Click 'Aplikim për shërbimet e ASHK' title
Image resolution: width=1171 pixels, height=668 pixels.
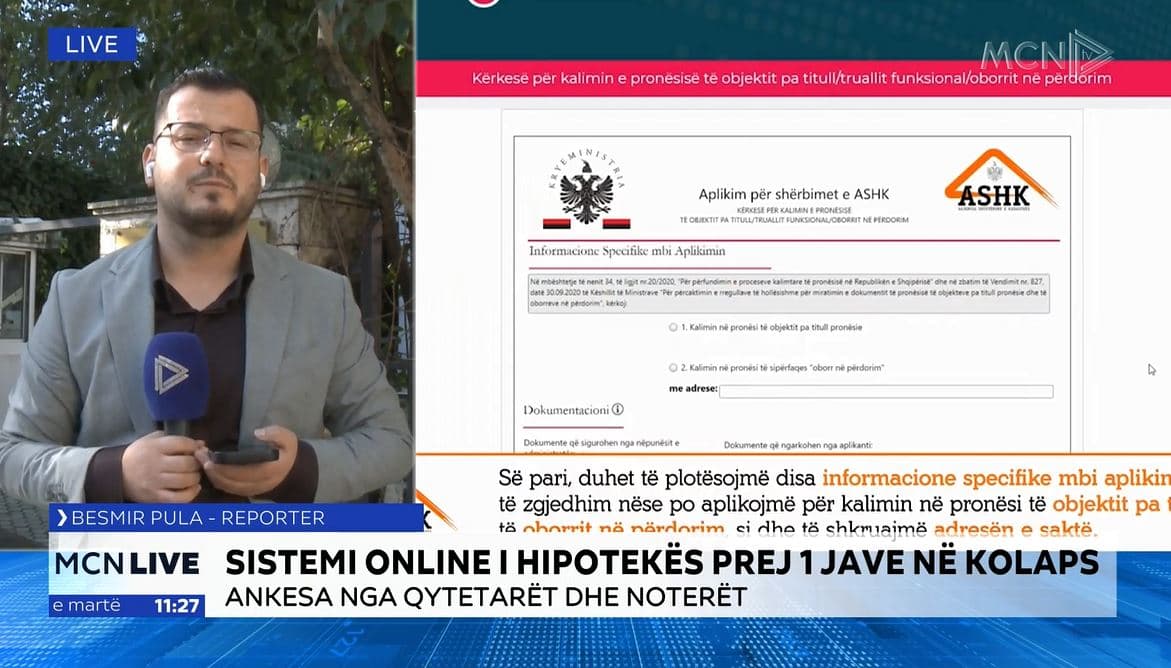794,194
